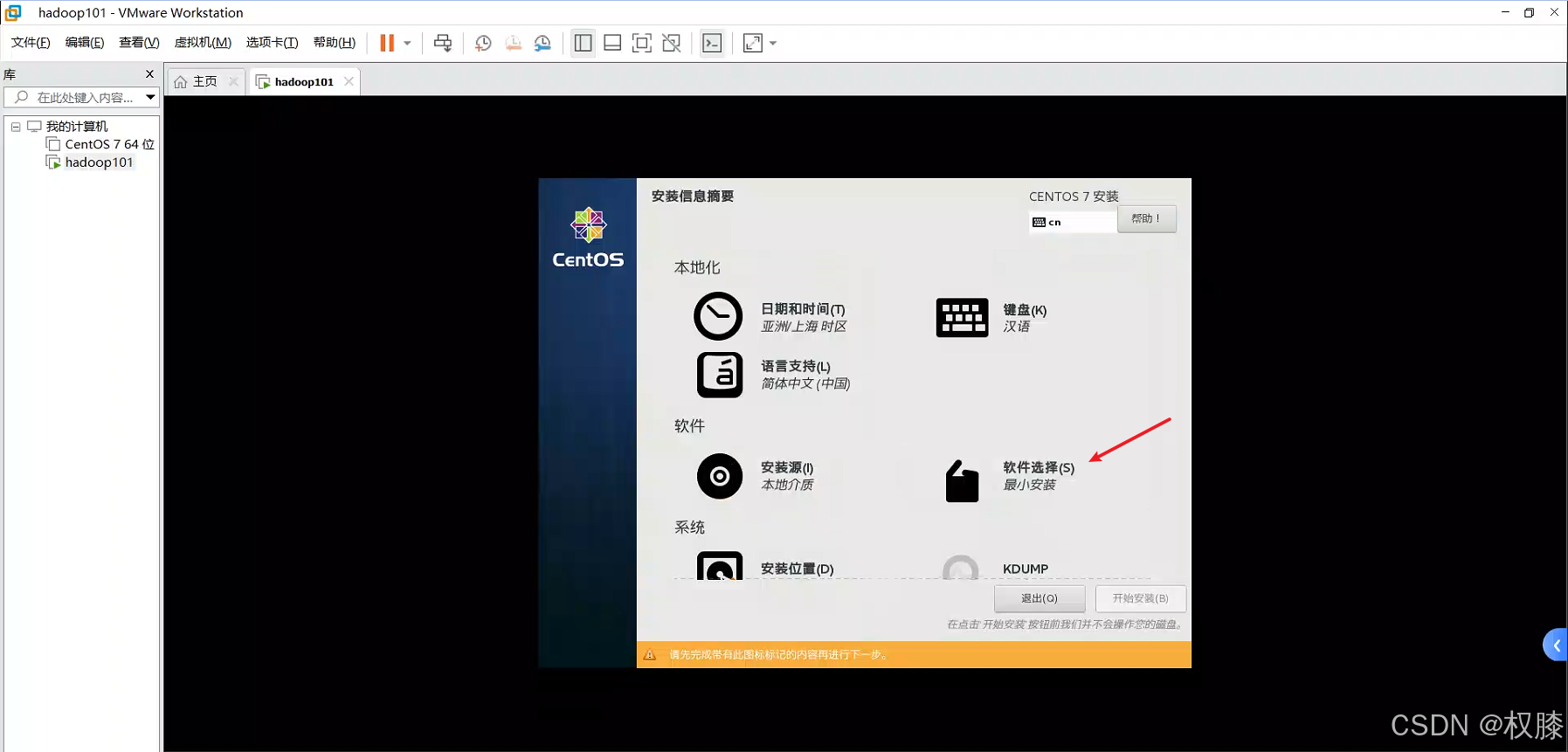Open 日期和时间(T) settings
This screenshot has width=1568, height=752.
[x=803, y=309]
